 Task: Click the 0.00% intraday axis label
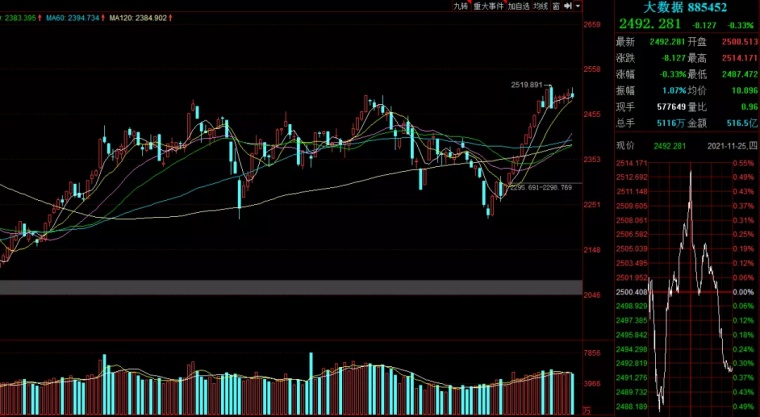pos(743,292)
